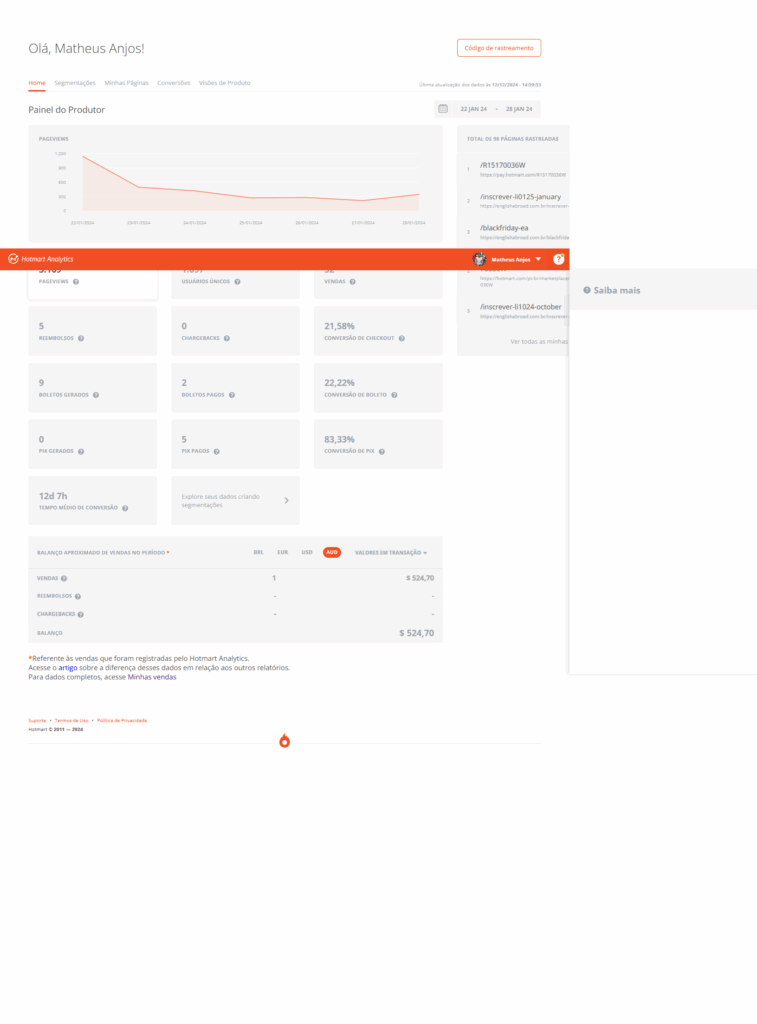Screen dimensions: 757x1024
Task: Pick end date 28 JAN 24
Action: click(519, 109)
